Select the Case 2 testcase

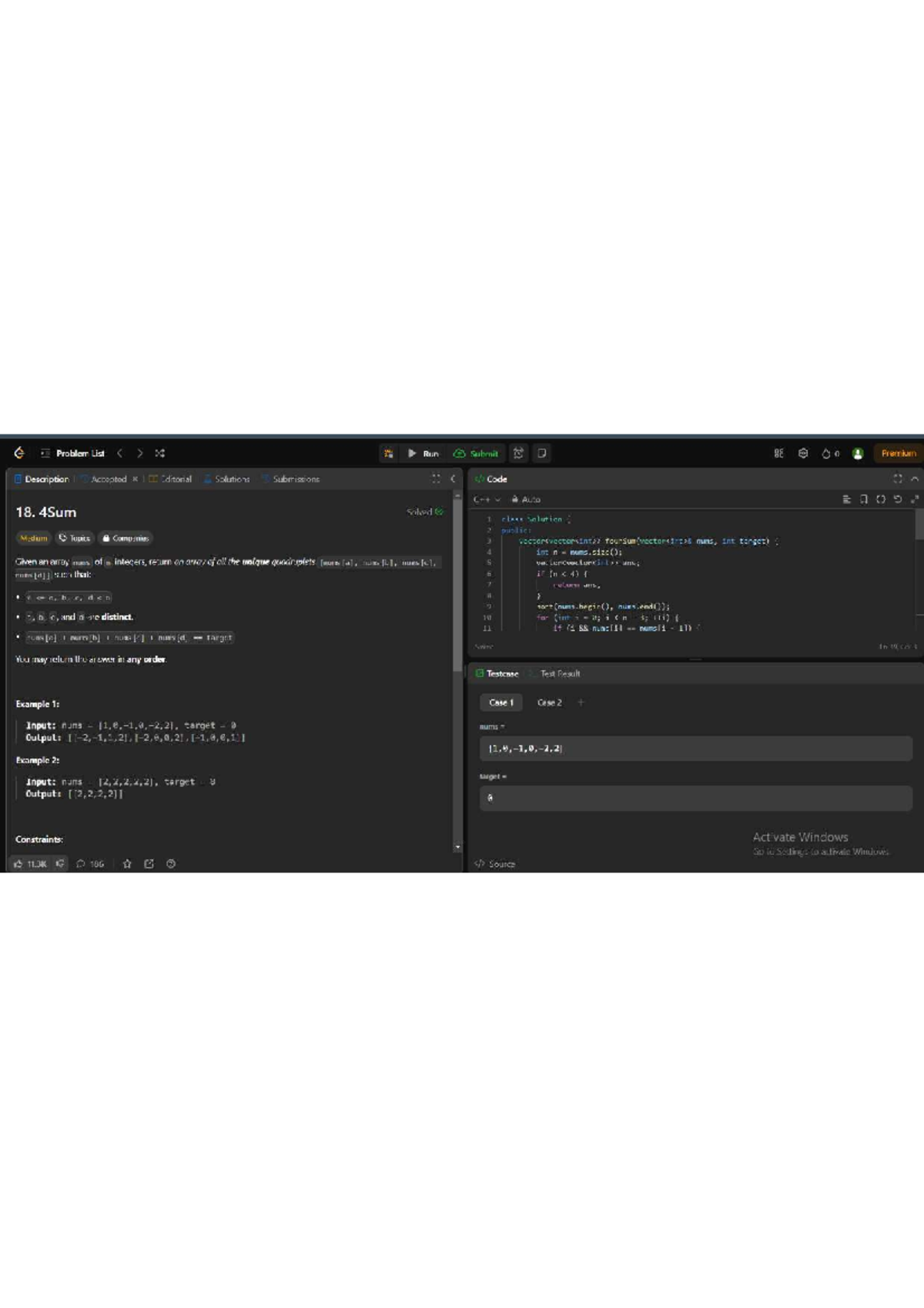click(549, 703)
